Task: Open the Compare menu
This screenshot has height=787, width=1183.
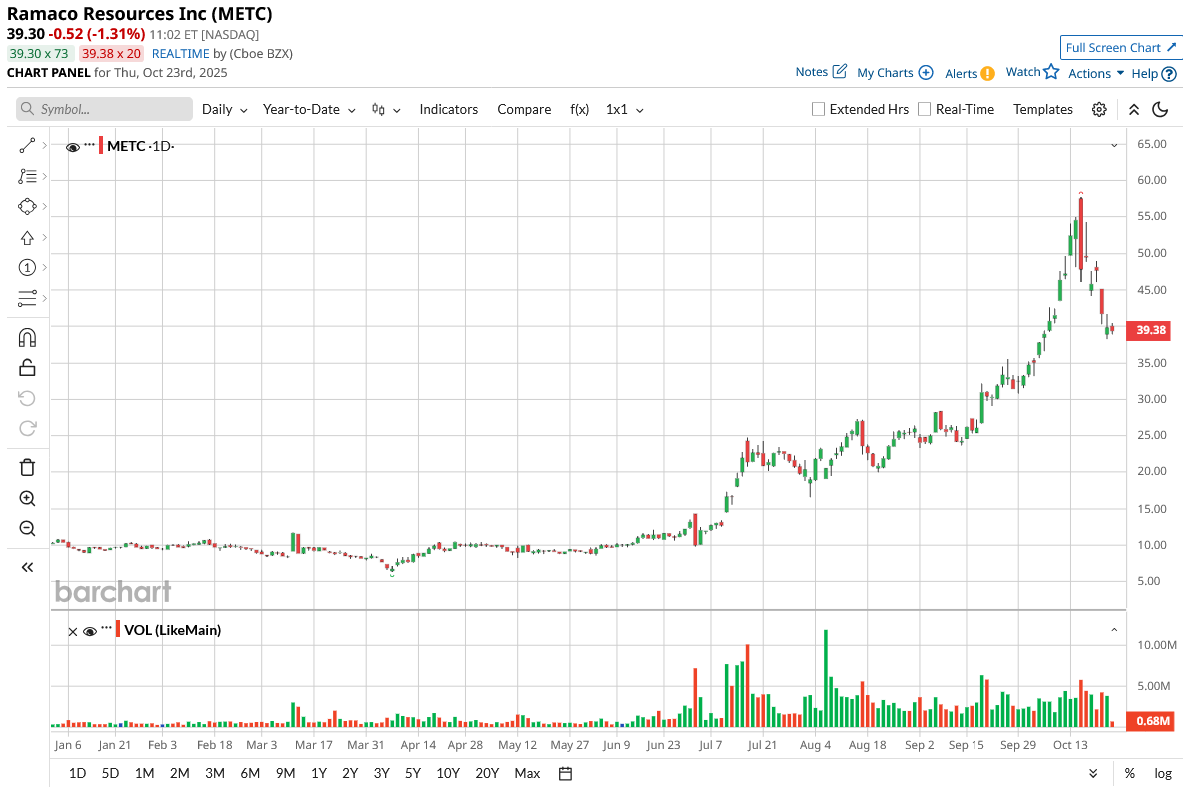Action: 524,109
